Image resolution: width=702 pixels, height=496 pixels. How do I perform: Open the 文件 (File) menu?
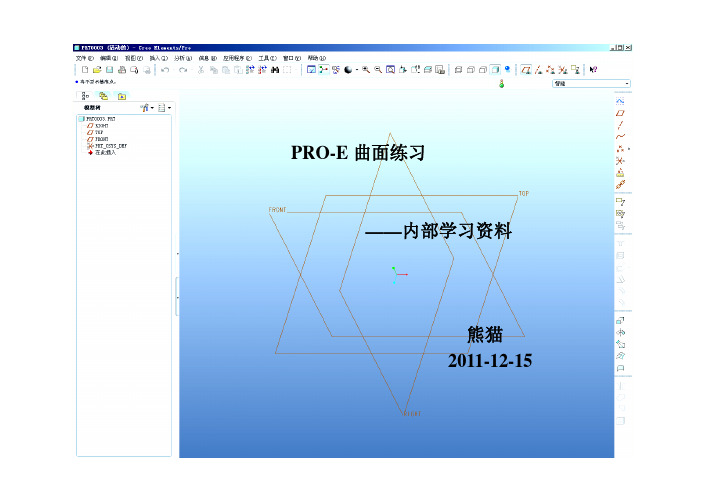coord(85,58)
